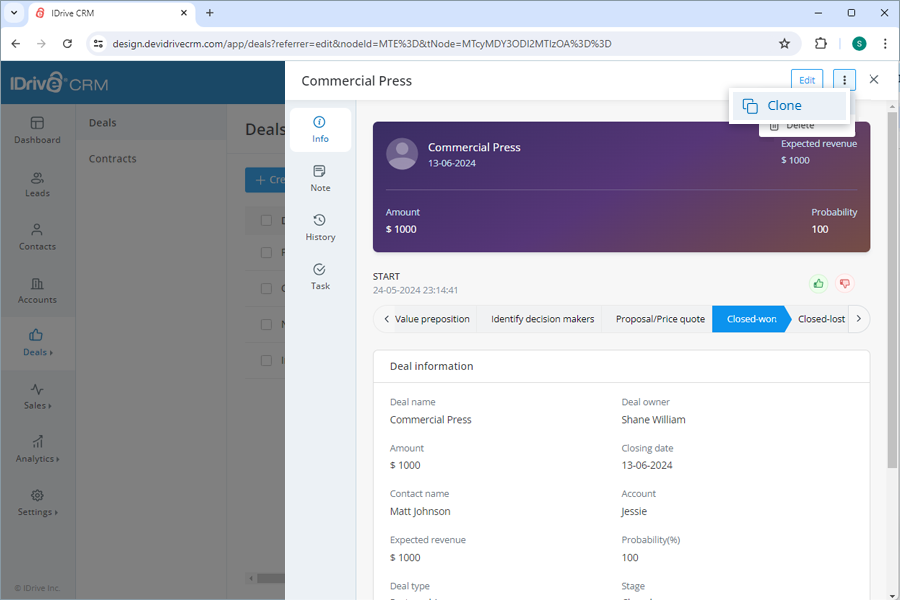Image resolution: width=900 pixels, height=600 pixels.
Task: Mark the deal won with the green thumbs-up
Action: coord(818,283)
